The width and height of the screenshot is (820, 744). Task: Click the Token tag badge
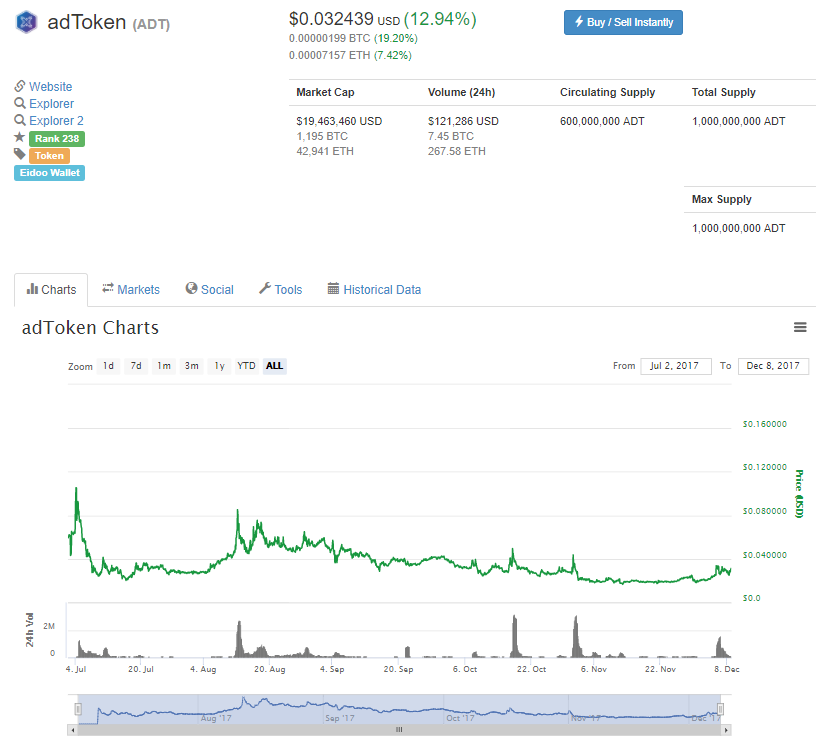(49, 155)
